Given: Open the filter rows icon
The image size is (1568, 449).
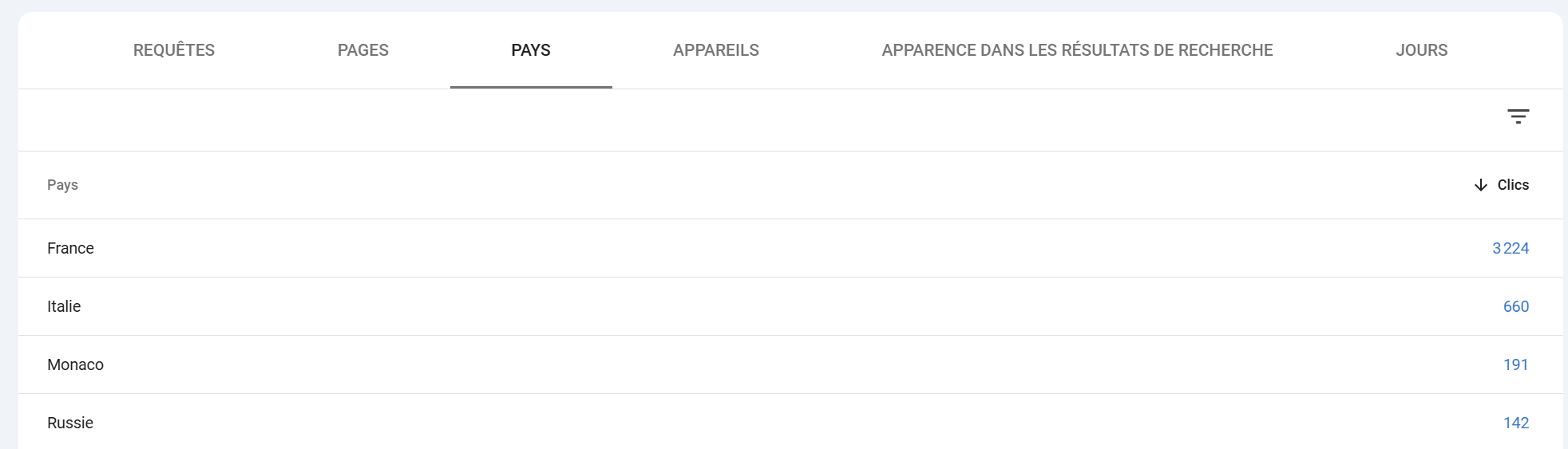Looking at the screenshot, I should point(1518,116).
